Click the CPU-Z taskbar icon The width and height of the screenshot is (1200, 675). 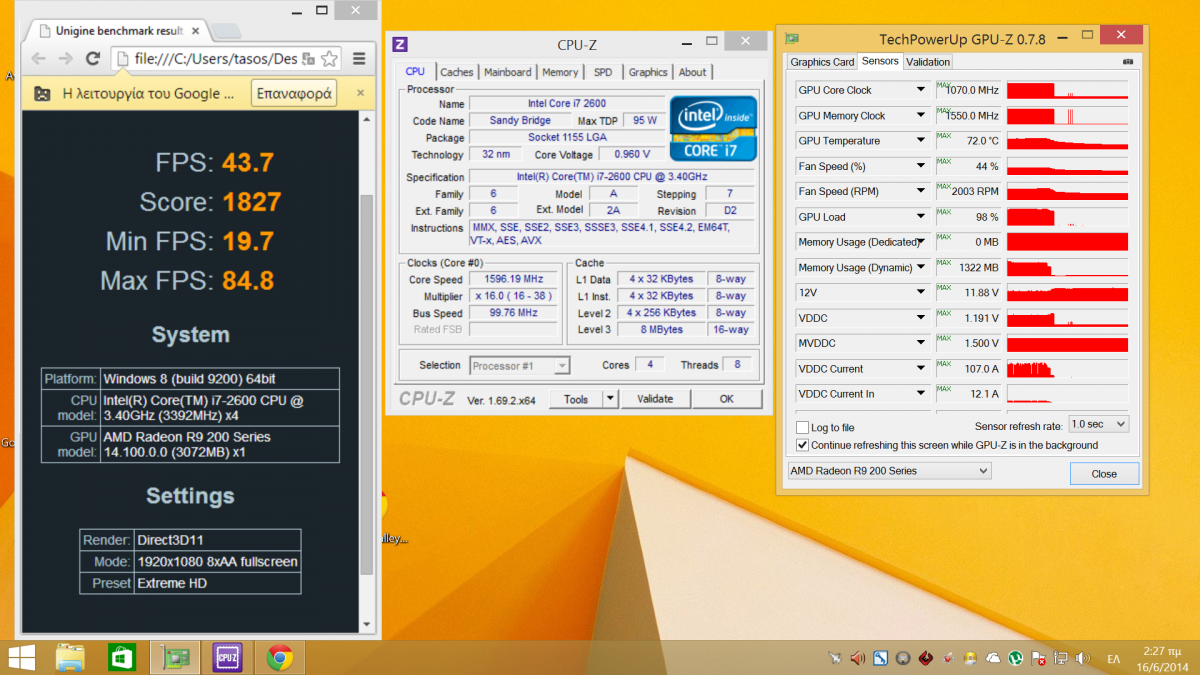[x=227, y=657]
